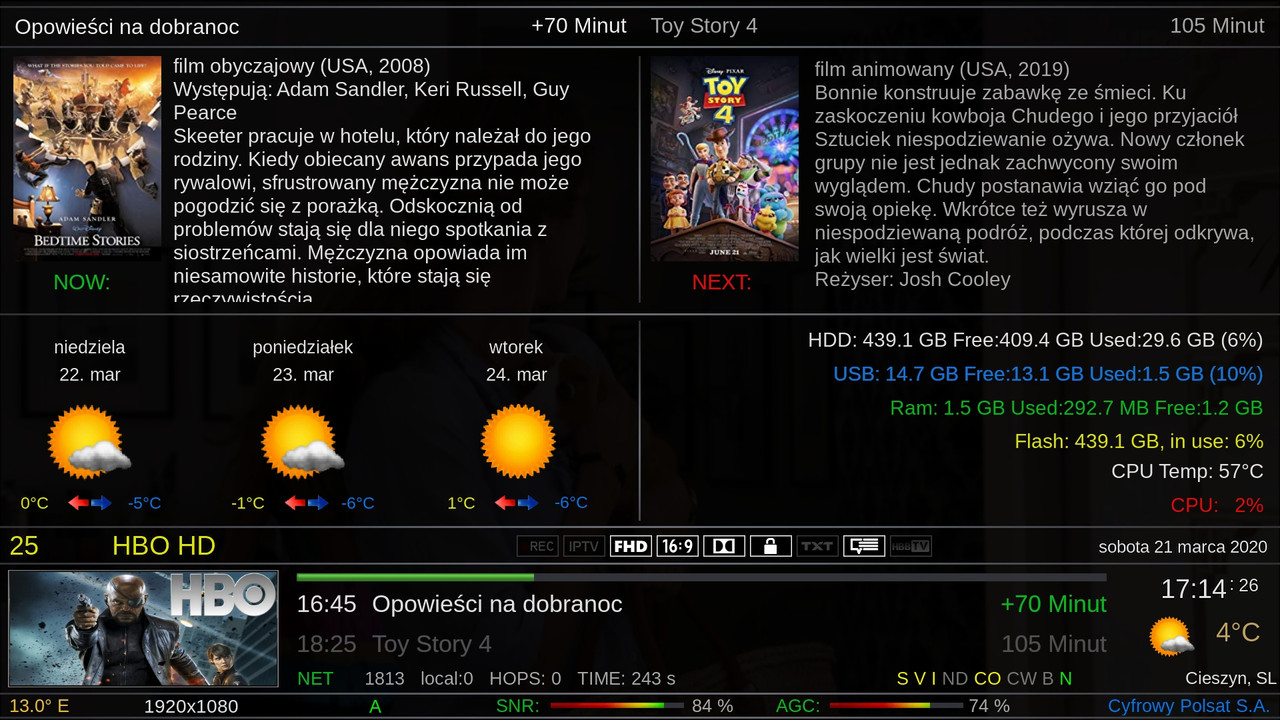
Task: Click the '105 Minut' duration in bottom bar
Action: click(1054, 644)
